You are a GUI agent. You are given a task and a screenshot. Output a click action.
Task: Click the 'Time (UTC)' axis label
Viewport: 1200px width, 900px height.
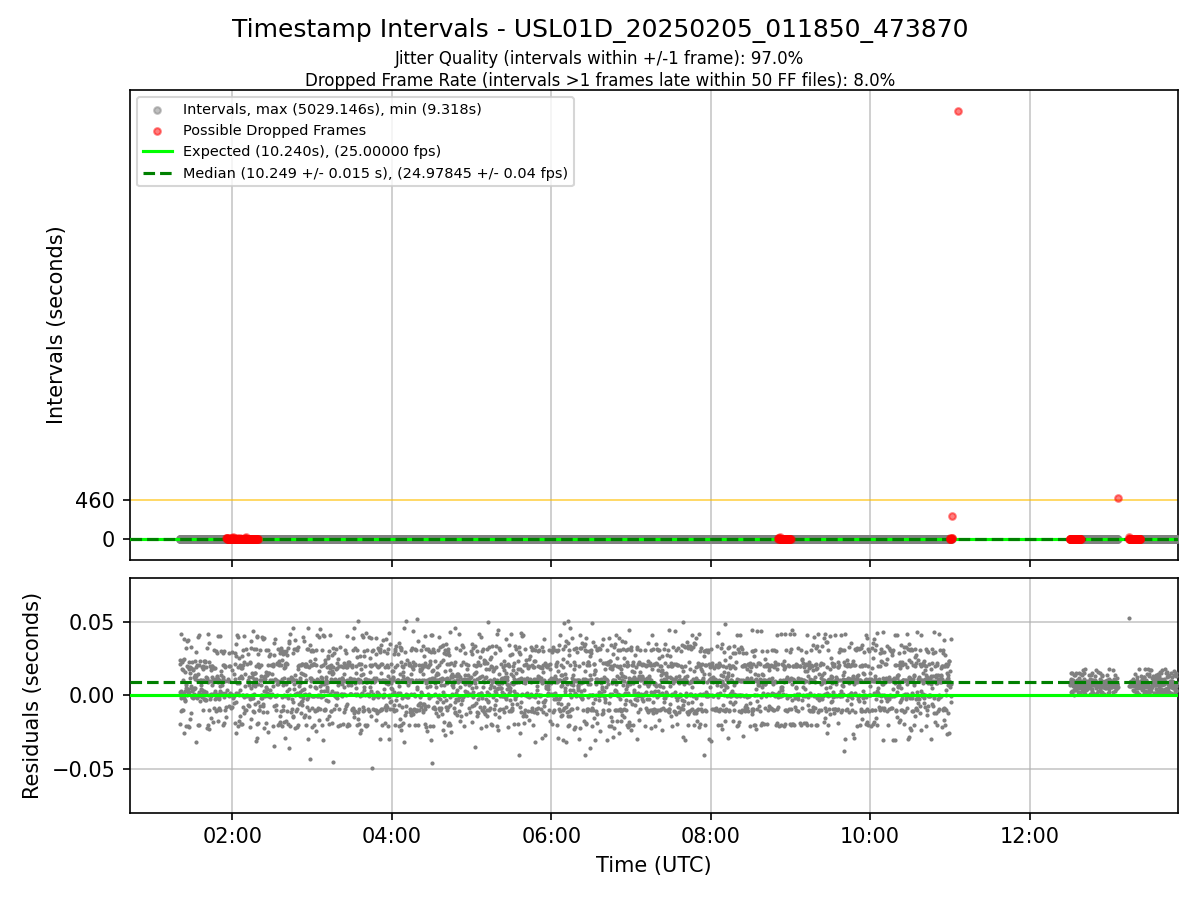654,865
